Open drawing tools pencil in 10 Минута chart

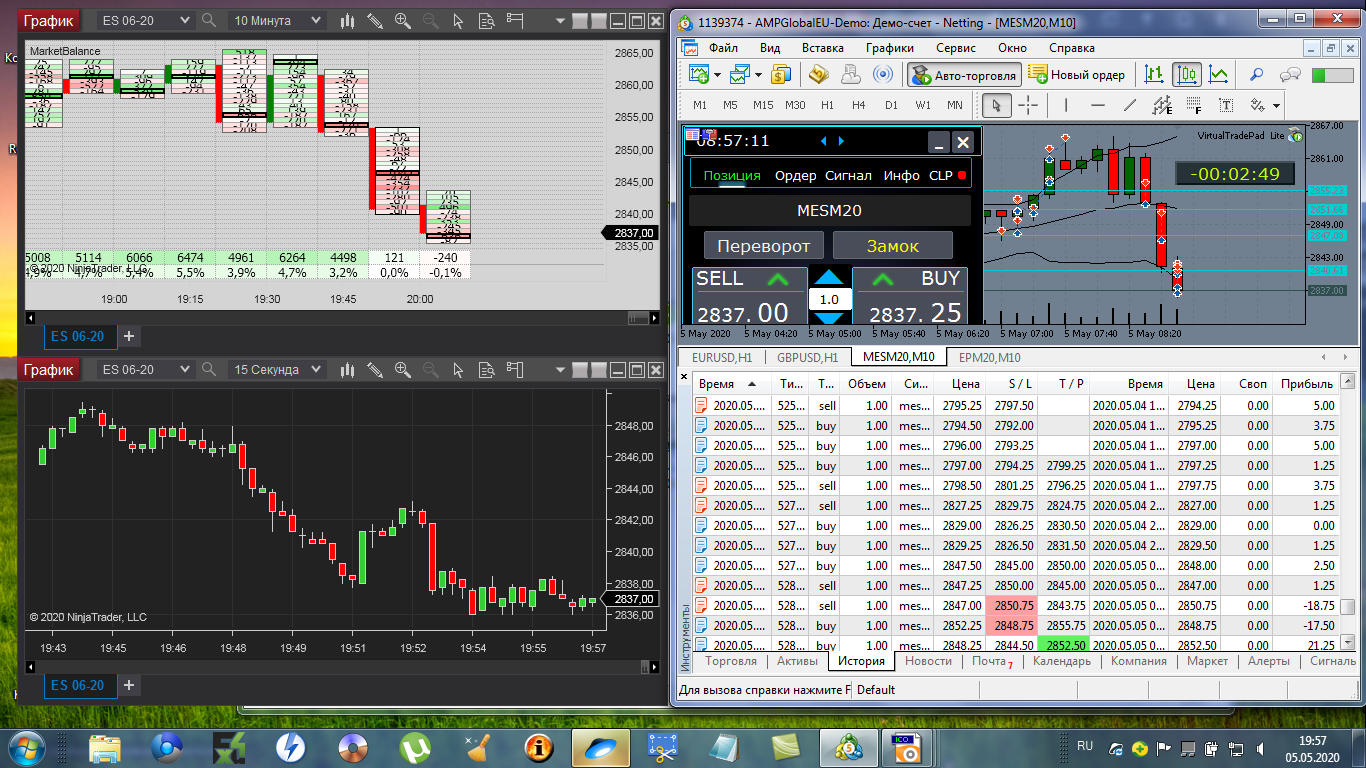[x=375, y=20]
